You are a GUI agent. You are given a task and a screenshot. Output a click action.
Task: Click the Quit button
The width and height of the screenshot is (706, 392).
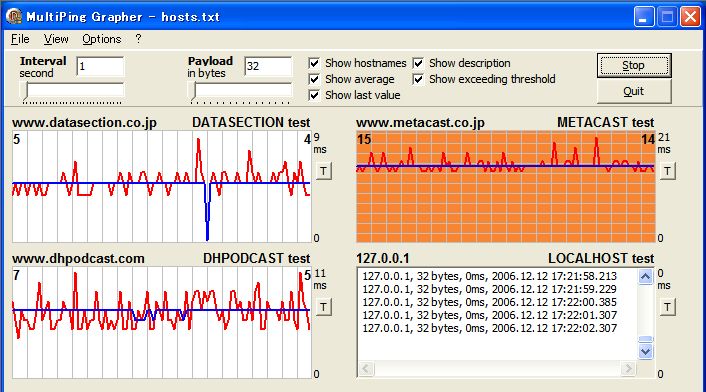point(634,91)
